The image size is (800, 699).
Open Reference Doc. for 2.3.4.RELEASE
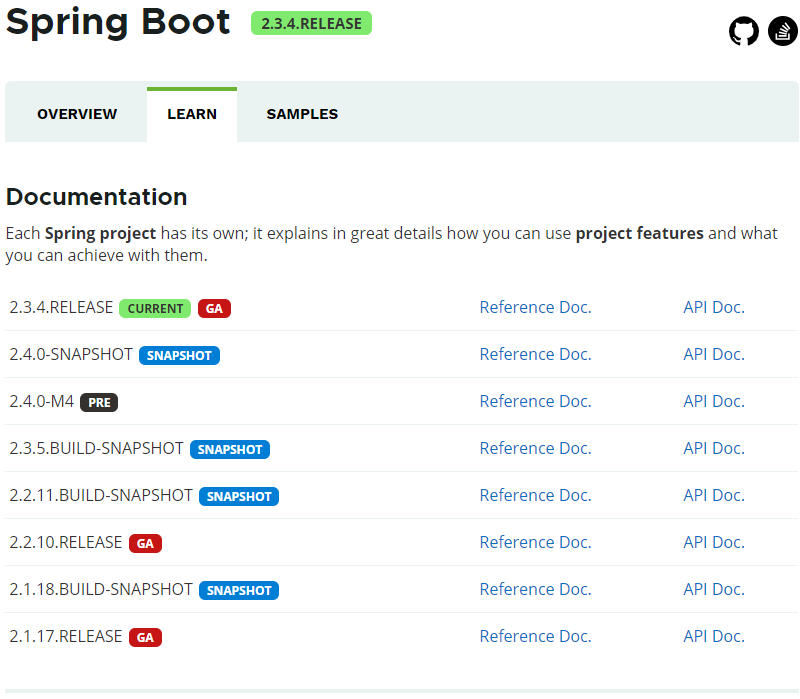point(535,308)
